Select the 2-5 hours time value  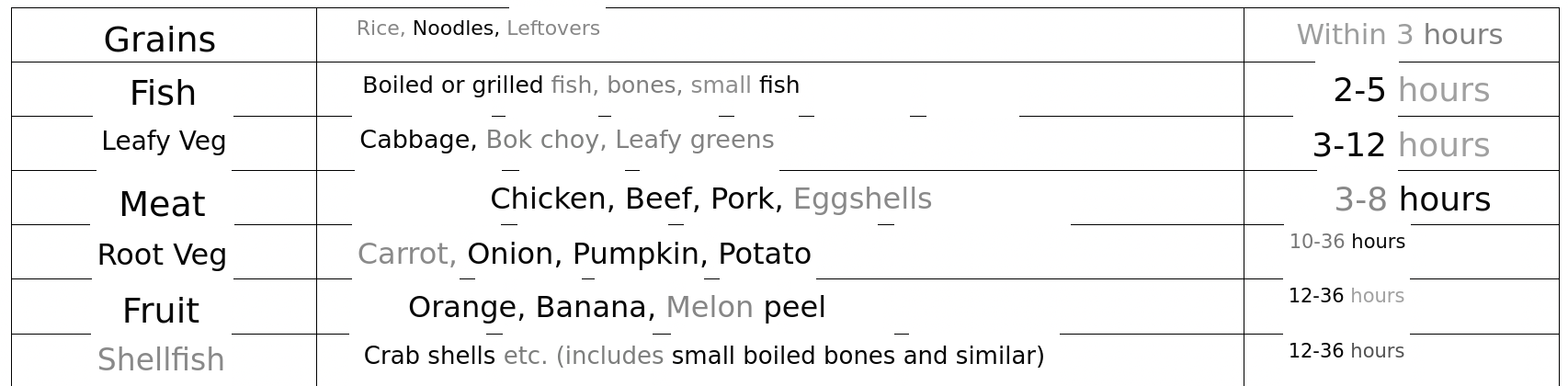tap(1411, 90)
